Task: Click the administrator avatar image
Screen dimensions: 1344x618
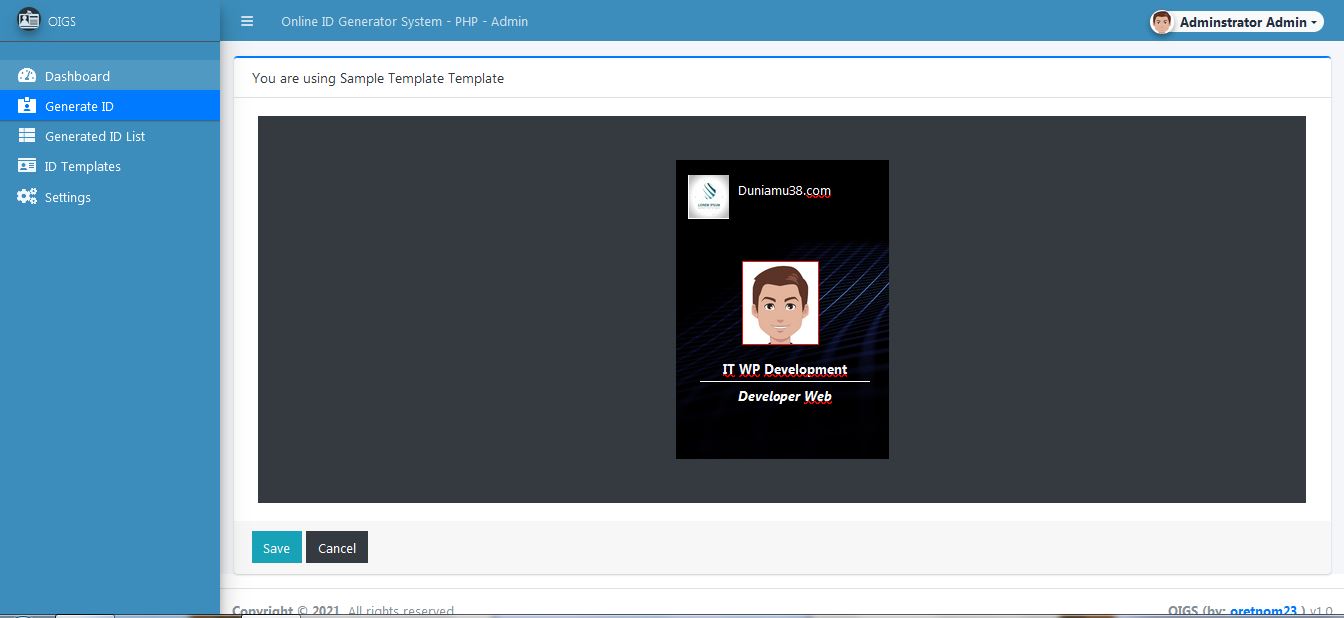Action: [x=1161, y=20]
